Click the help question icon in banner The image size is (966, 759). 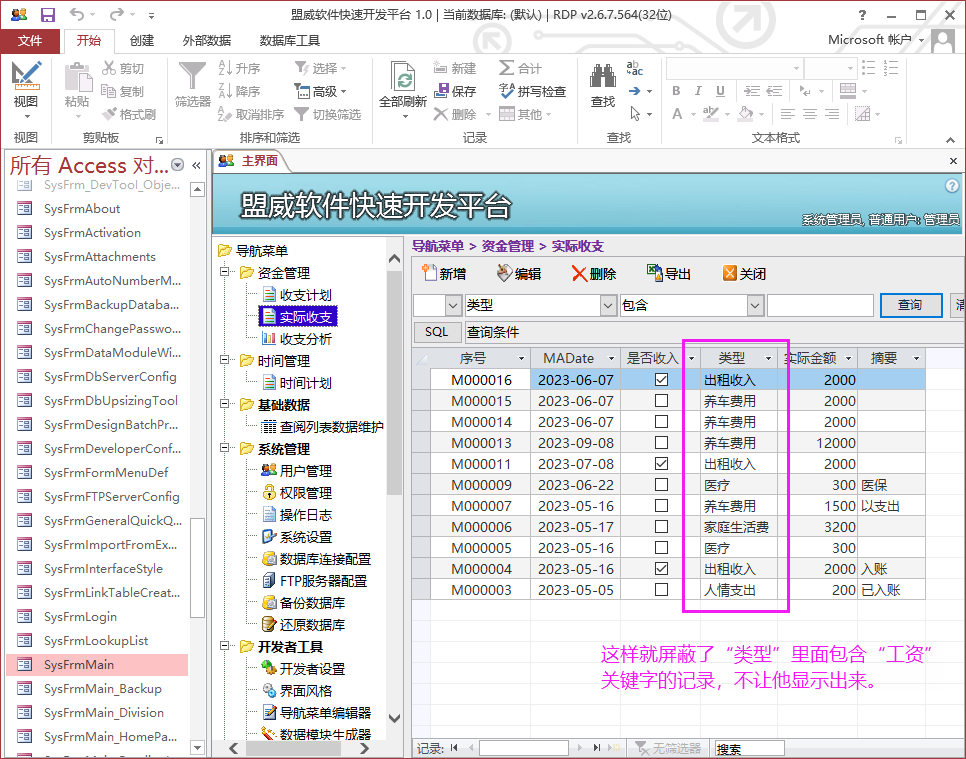click(952, 185)
